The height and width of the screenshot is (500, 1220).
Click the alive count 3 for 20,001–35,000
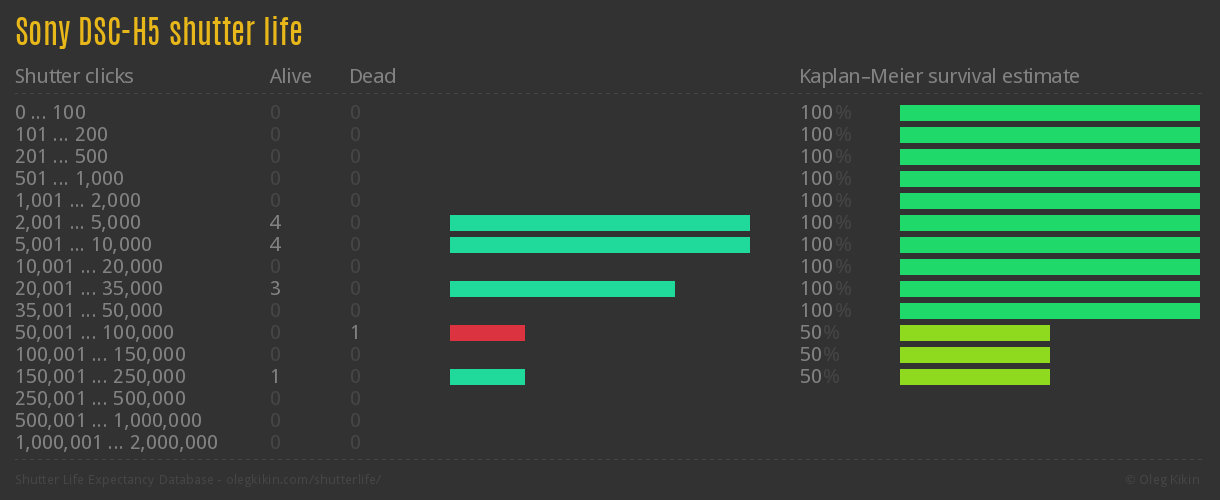[275, 289]
